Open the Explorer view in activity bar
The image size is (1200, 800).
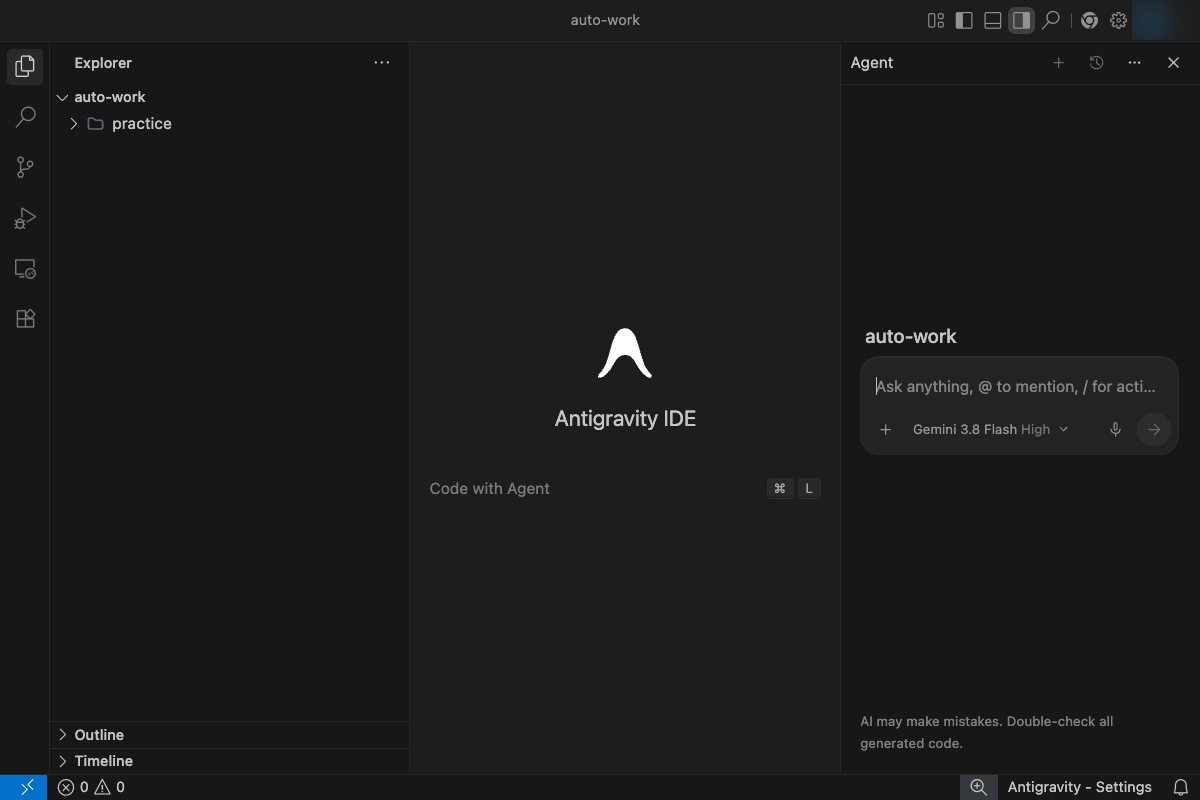tap(26, 67)
